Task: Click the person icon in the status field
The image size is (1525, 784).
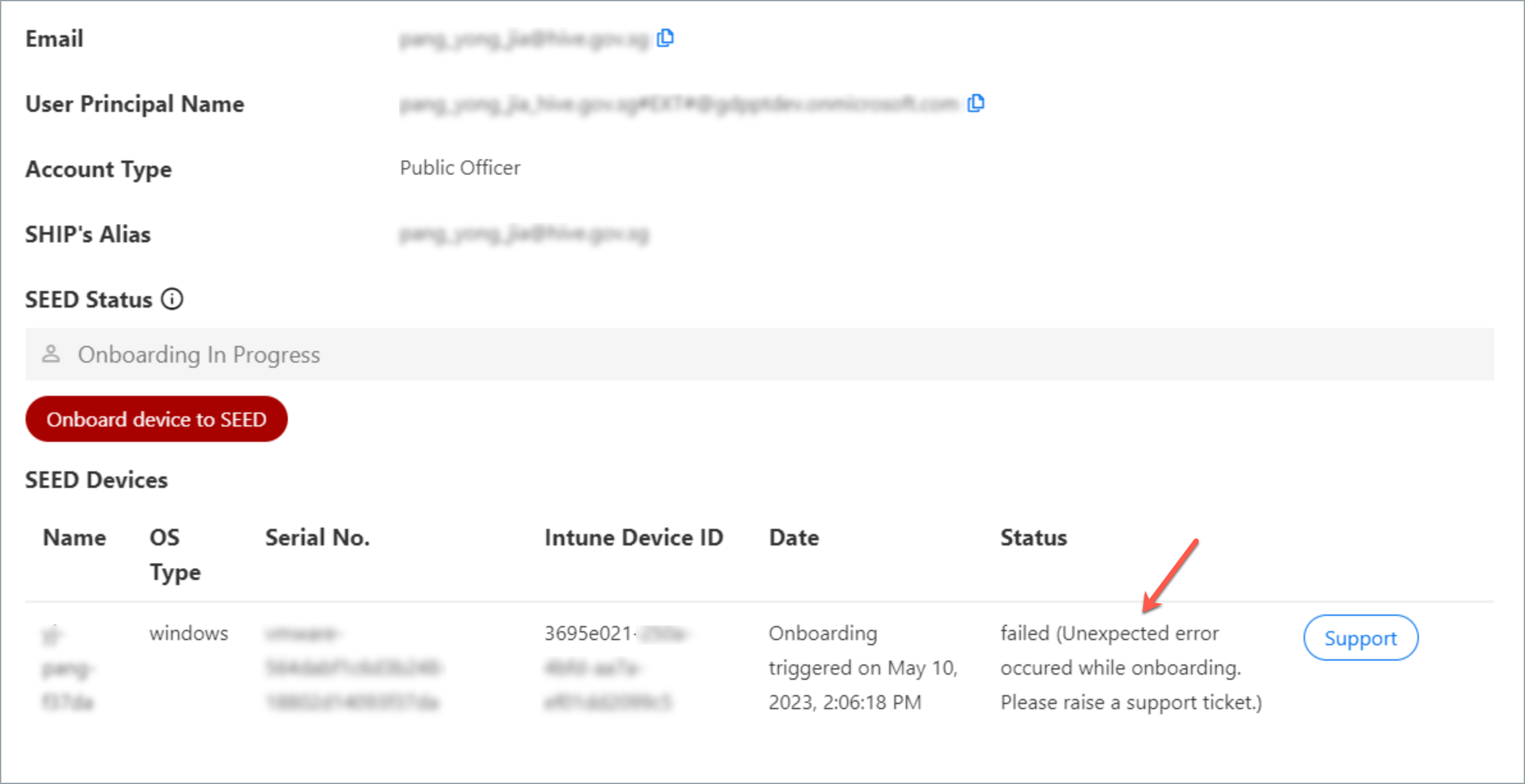Action: point(51,354)
